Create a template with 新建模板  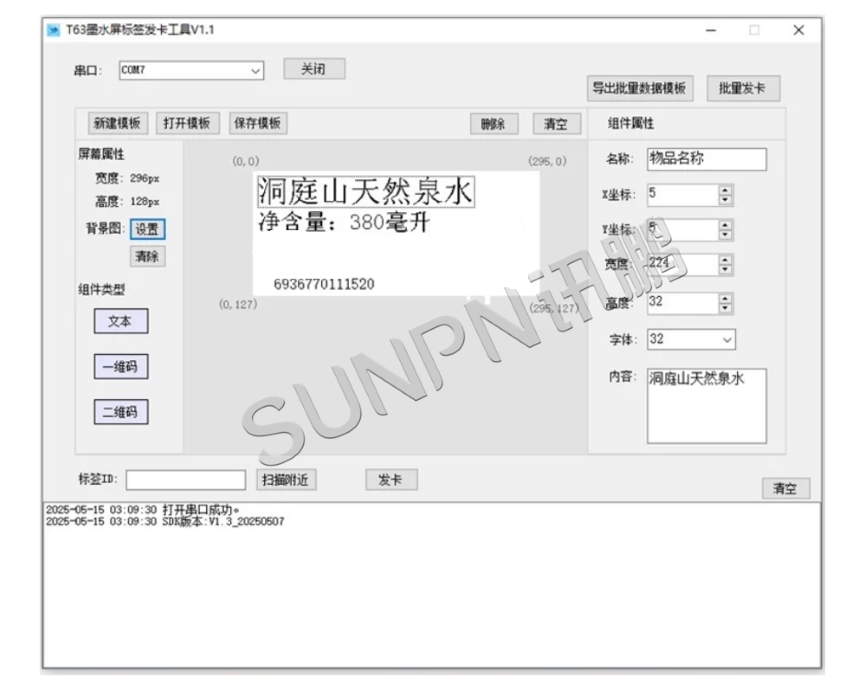point(117,123)
